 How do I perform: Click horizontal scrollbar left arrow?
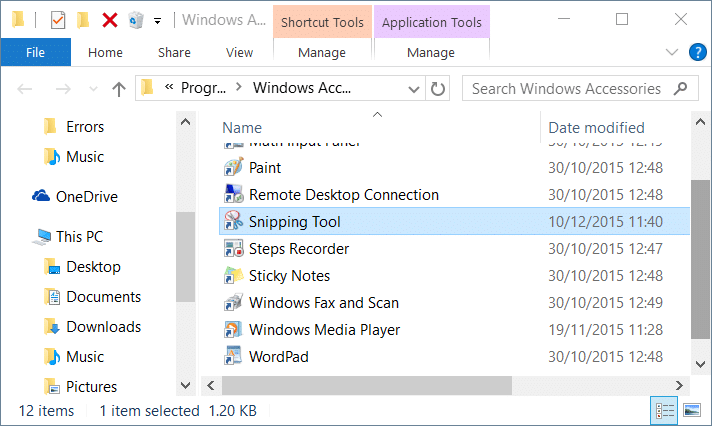(211, 386)
